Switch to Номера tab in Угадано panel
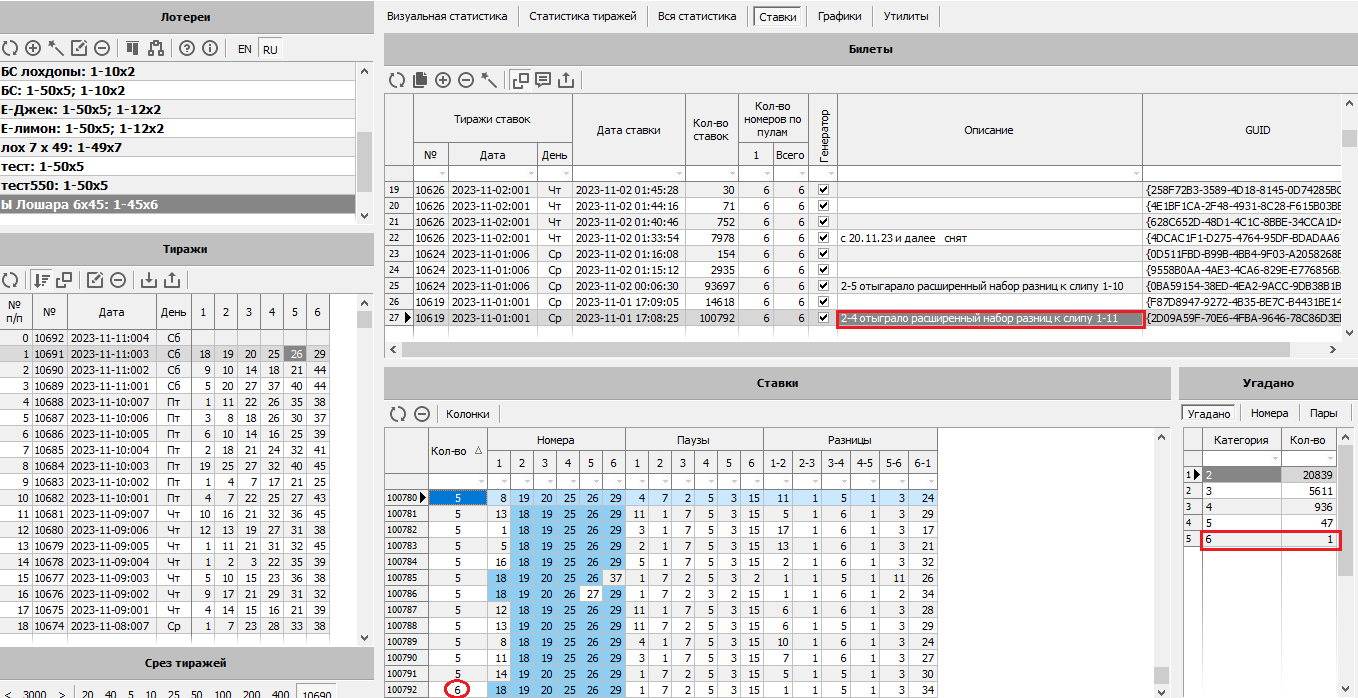The width and height of the screenshot is (1358, 698). tap(1269, 412)
